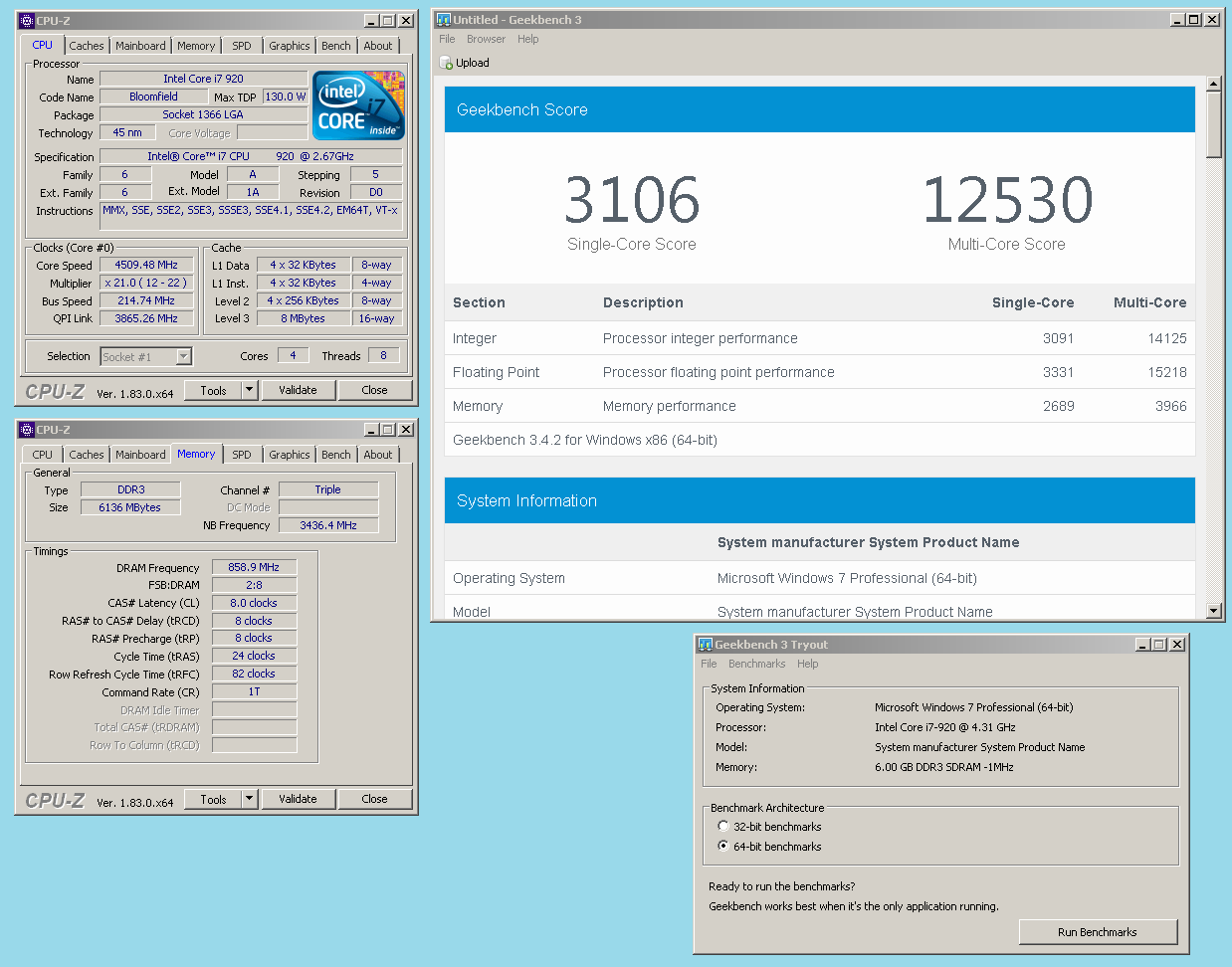Click QPI Link value 3865.26 MHz
The image size is (1232, 967).
(146, 318)
